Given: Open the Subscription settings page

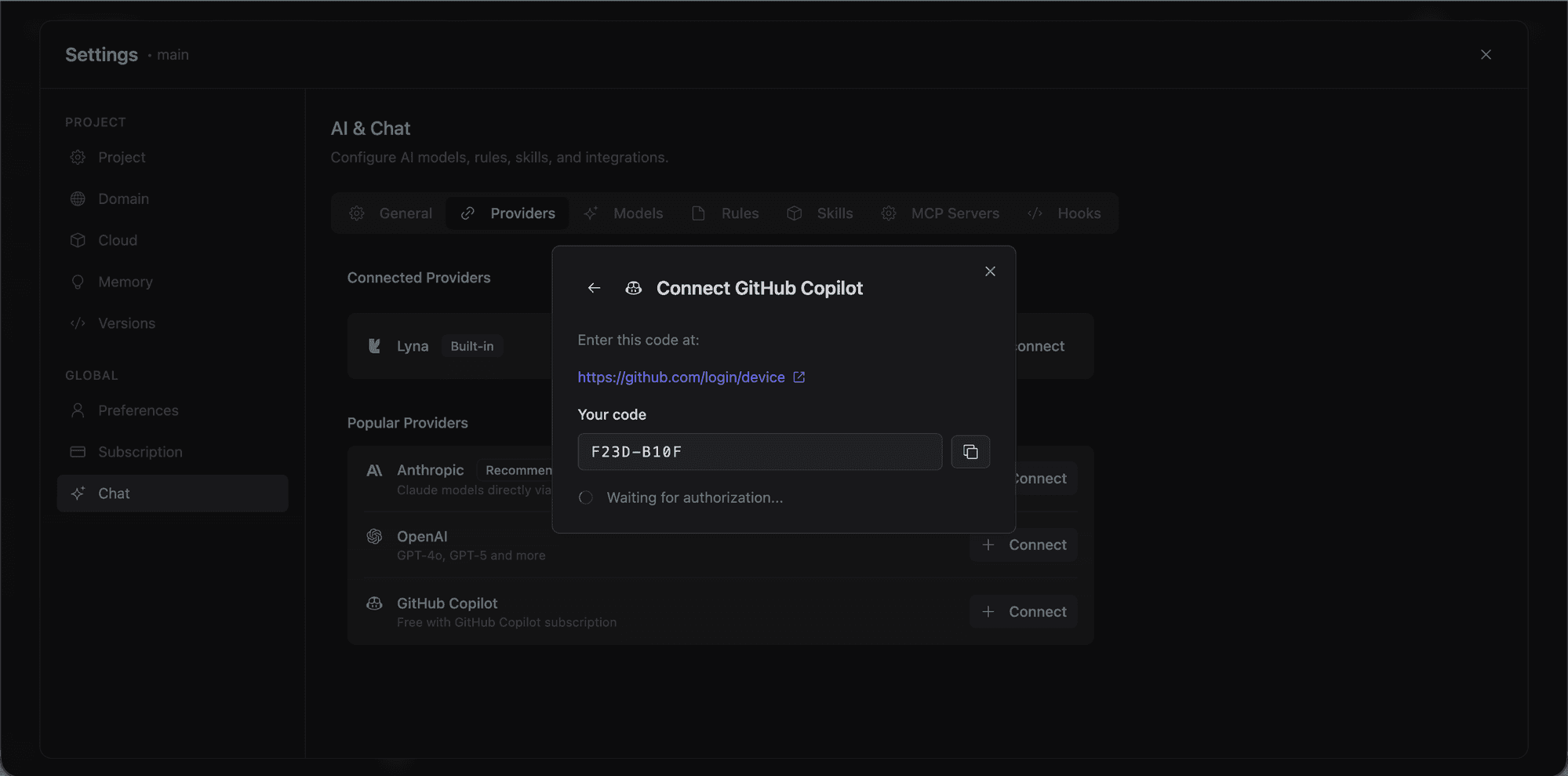Looking at the screenshot, I should (x=139, y=452).
